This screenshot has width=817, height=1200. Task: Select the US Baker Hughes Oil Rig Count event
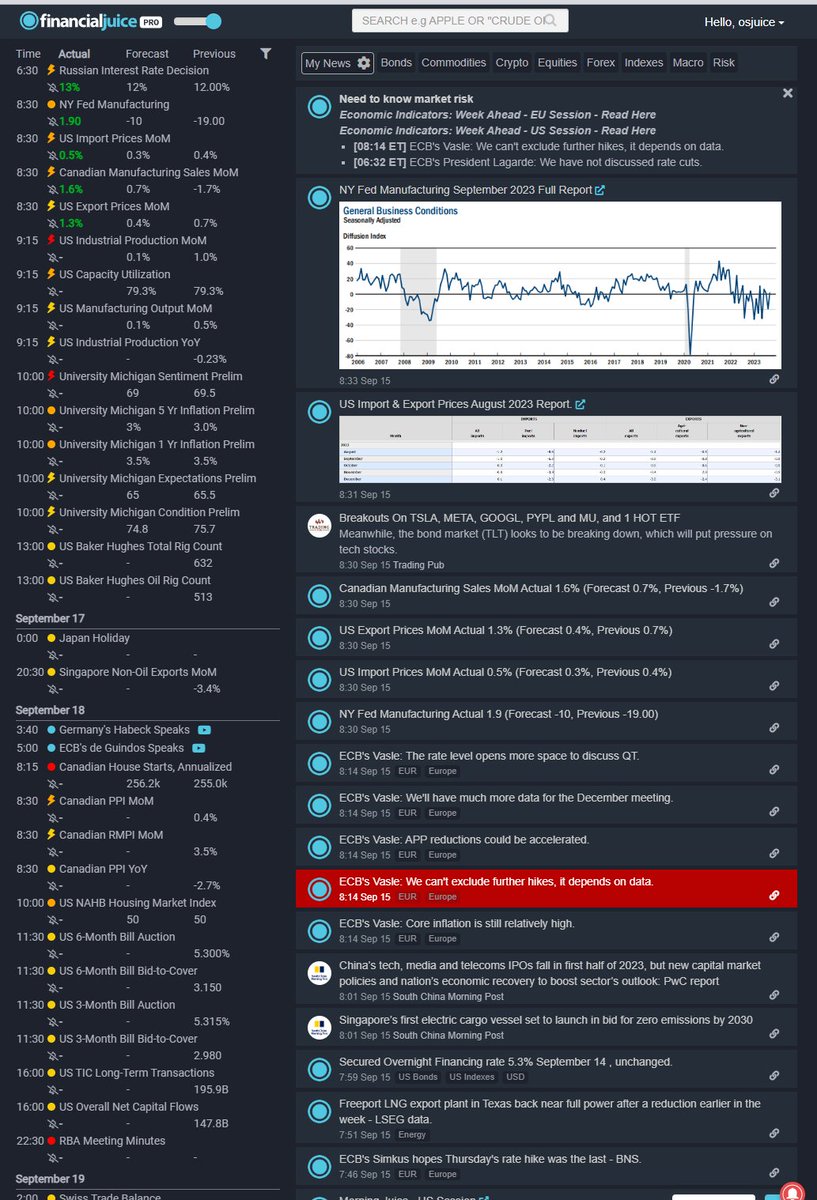pyautogui.click(x=135, y=580)
